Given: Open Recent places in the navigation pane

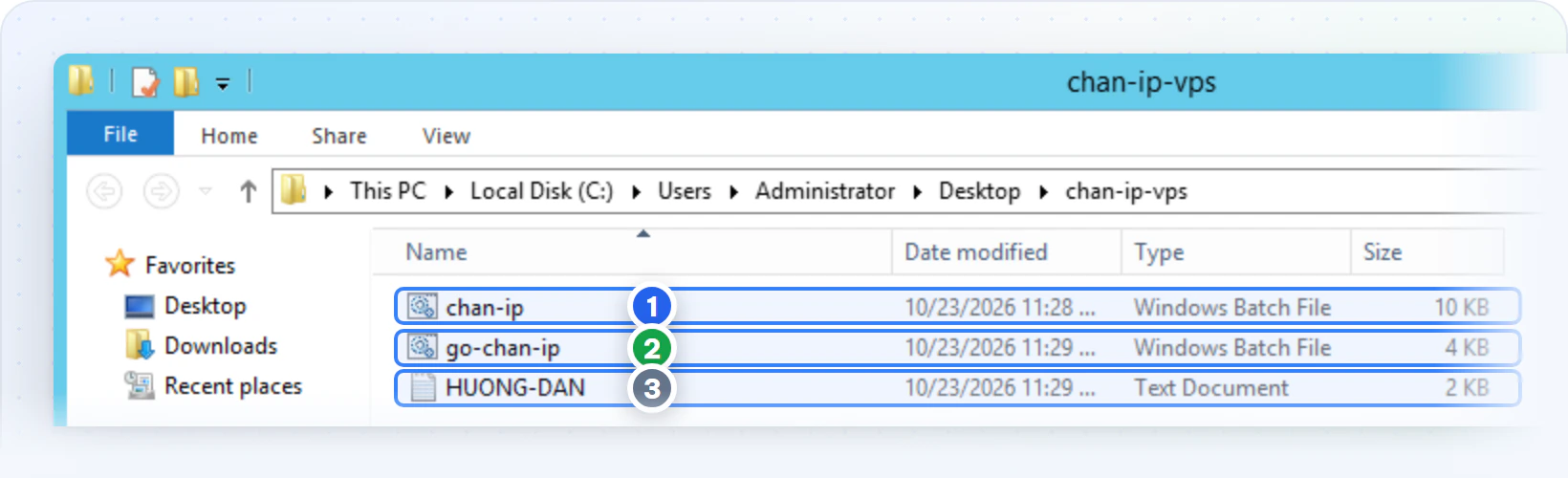Looking at the screenshot, I should [233, 386].
